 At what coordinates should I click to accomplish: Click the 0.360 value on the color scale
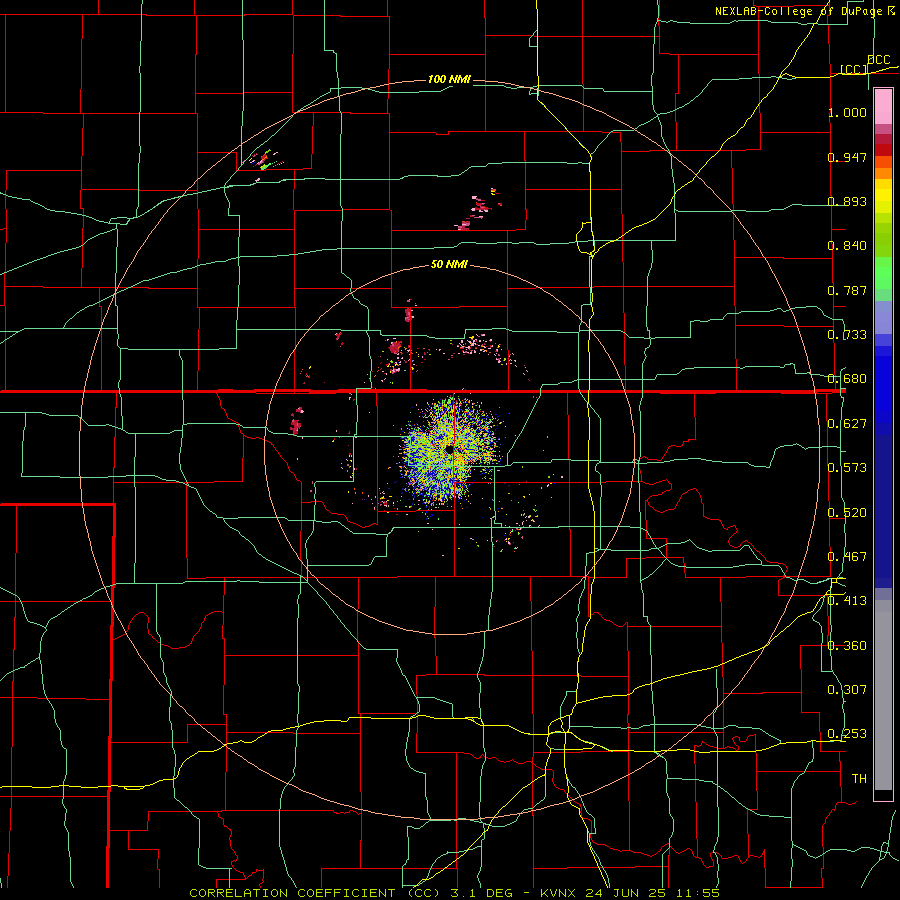[847, 646]
